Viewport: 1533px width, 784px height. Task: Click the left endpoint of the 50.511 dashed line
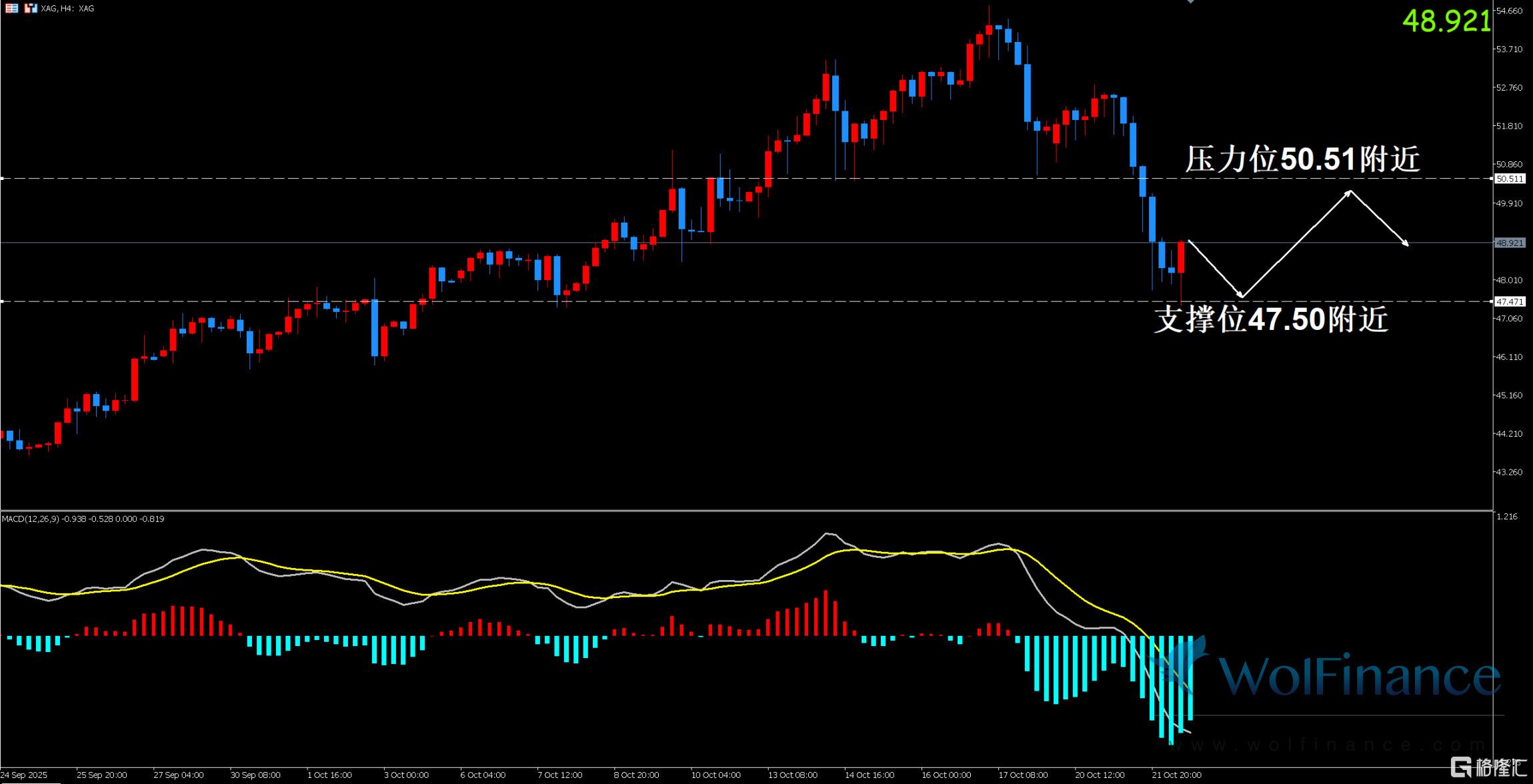coord(2,179)
